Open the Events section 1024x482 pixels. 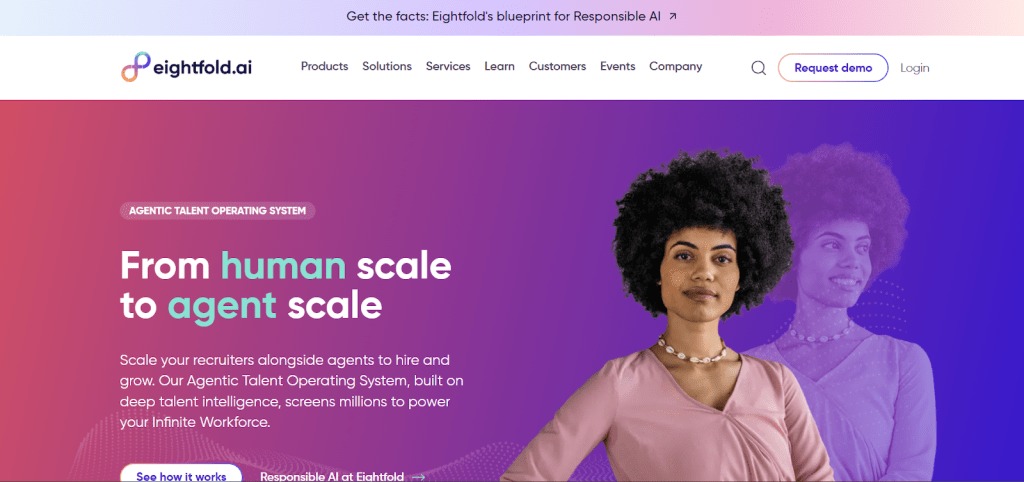pos(618,67)
